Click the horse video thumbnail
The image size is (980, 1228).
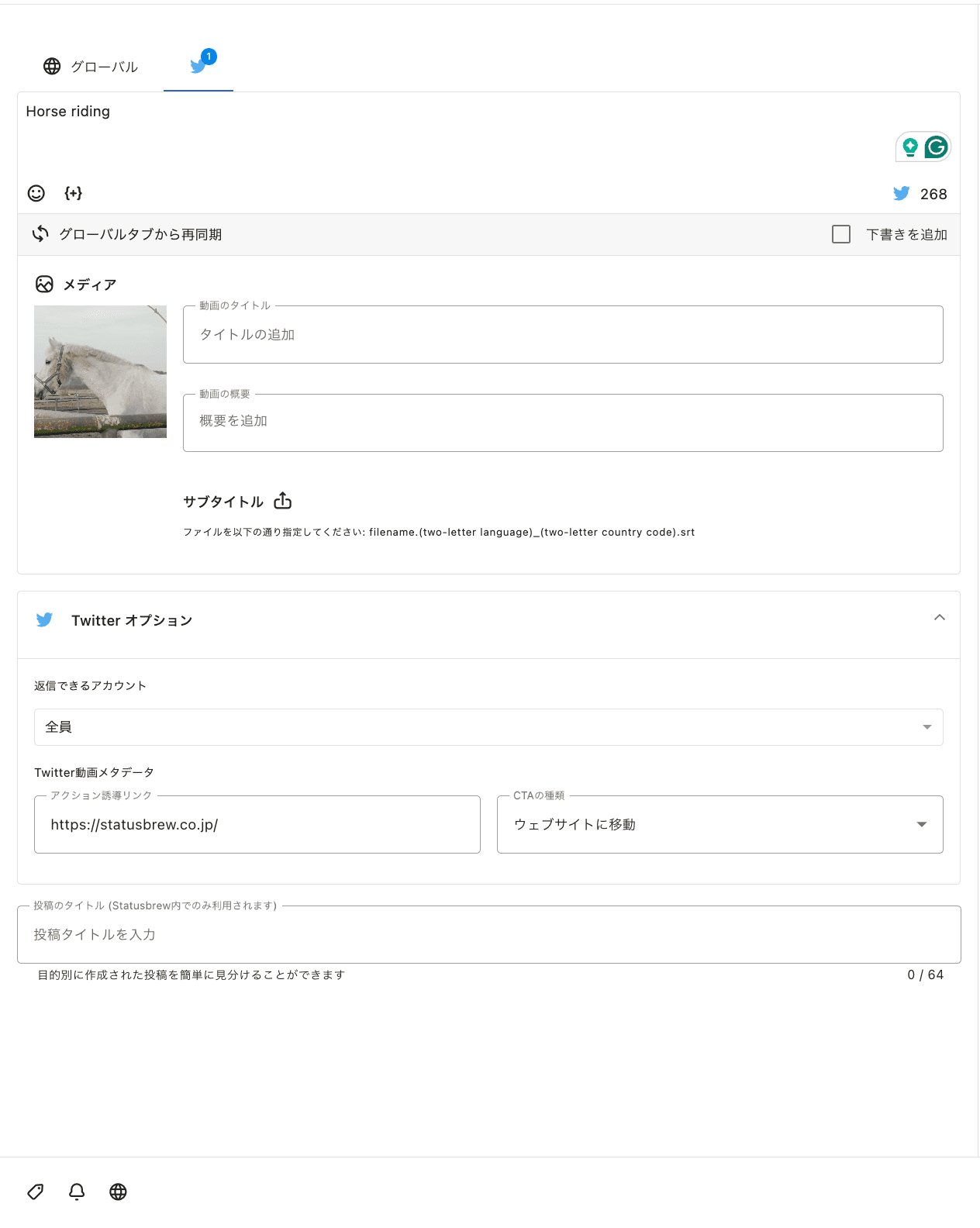click(100, 371)
